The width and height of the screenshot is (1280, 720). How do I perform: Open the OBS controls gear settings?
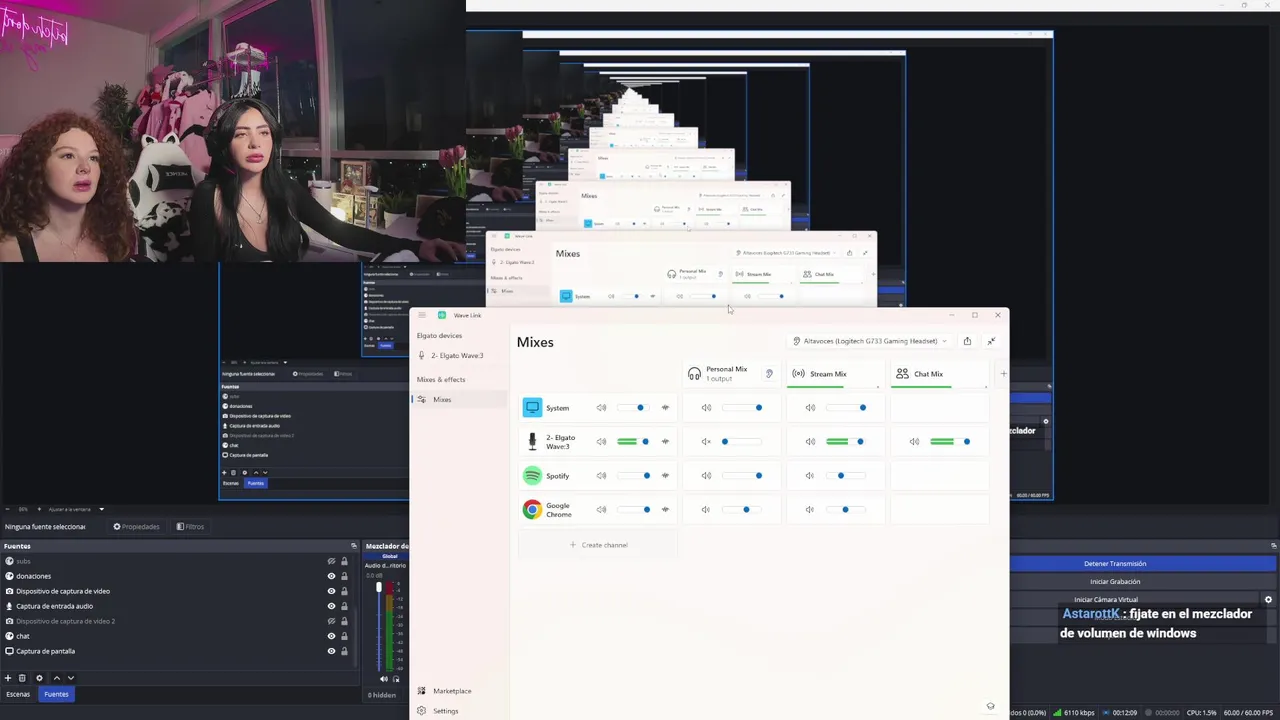point(1268,600)
